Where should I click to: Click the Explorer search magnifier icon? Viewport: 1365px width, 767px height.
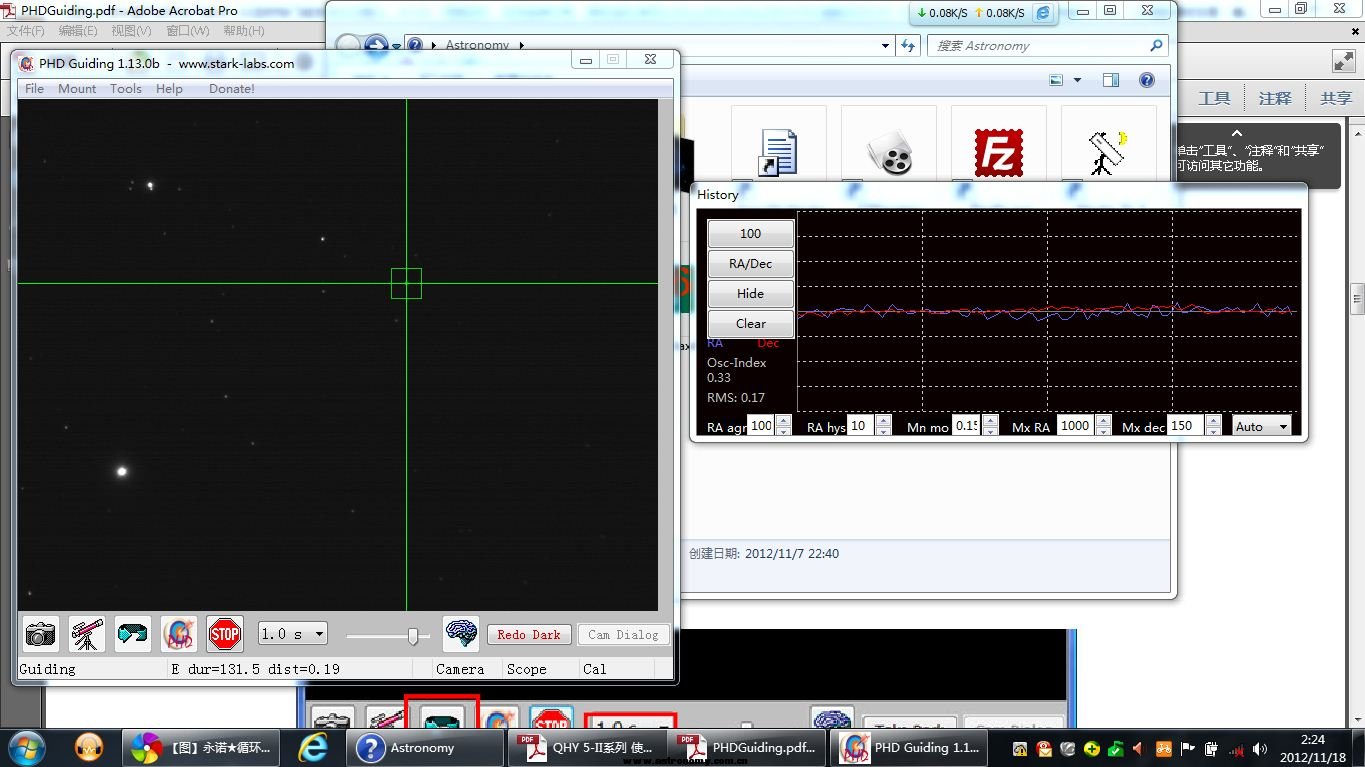[1157, 46]
